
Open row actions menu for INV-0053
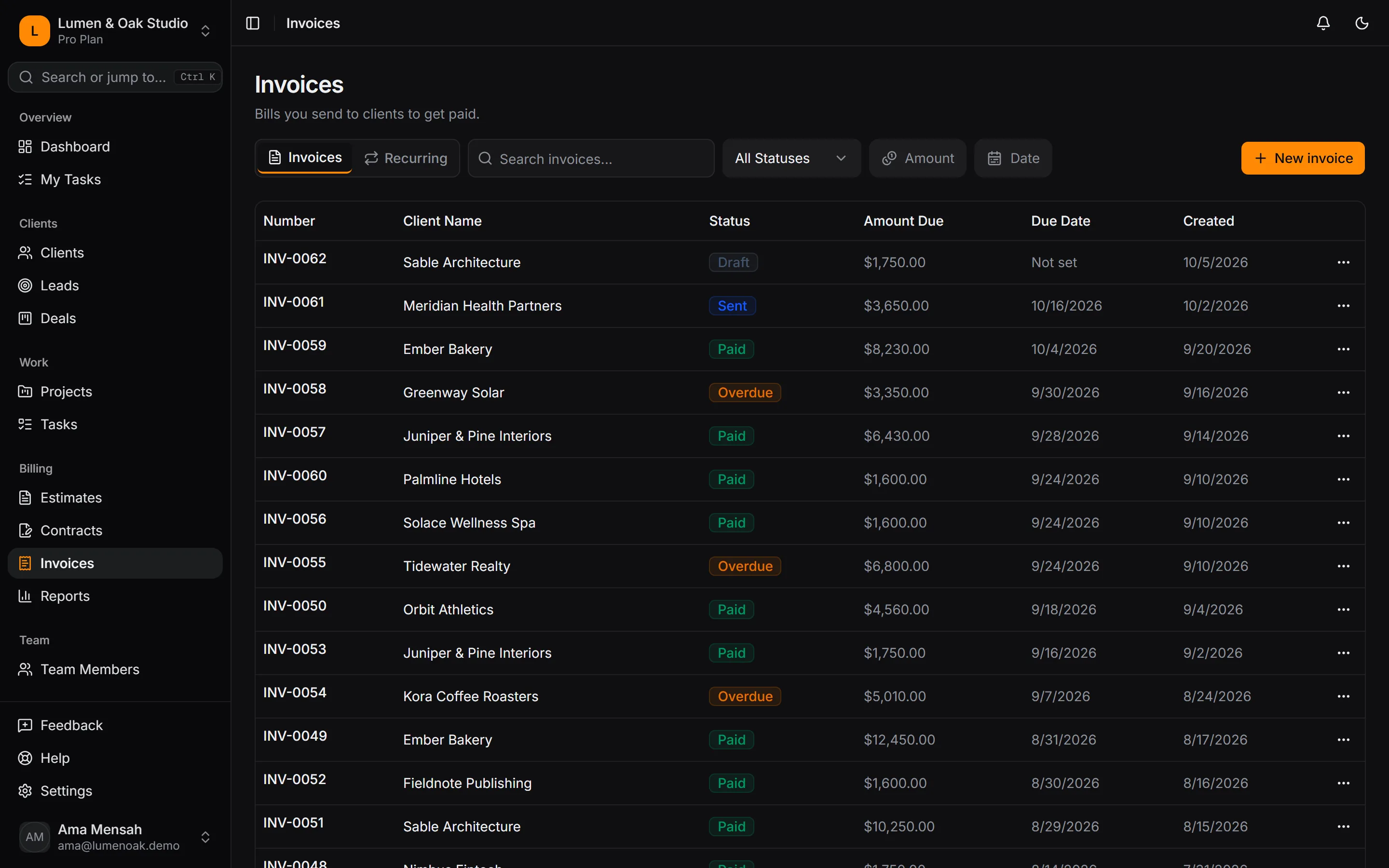point(1343,653)
